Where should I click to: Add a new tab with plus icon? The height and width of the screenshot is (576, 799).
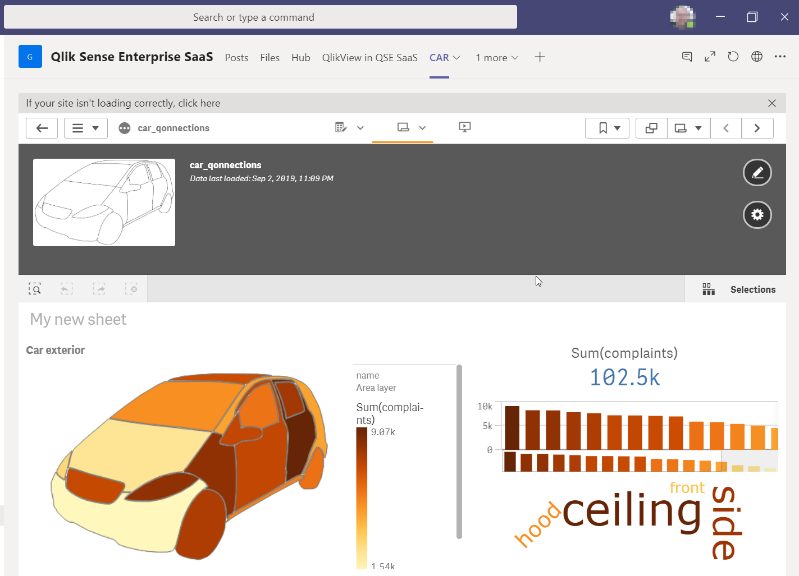pos(540,57)
